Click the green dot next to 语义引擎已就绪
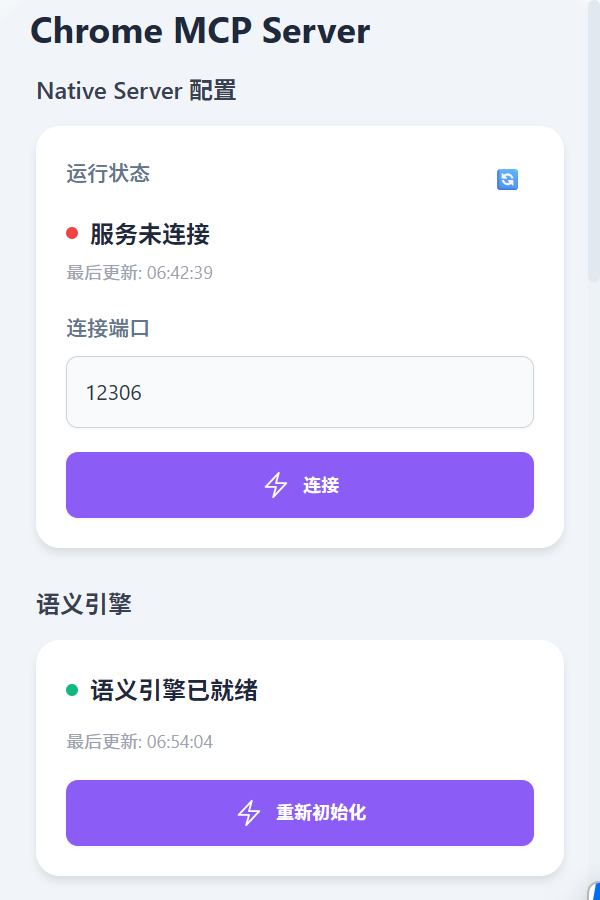The image size is (600, 900). pyautogui.click(x=72, y=690)
